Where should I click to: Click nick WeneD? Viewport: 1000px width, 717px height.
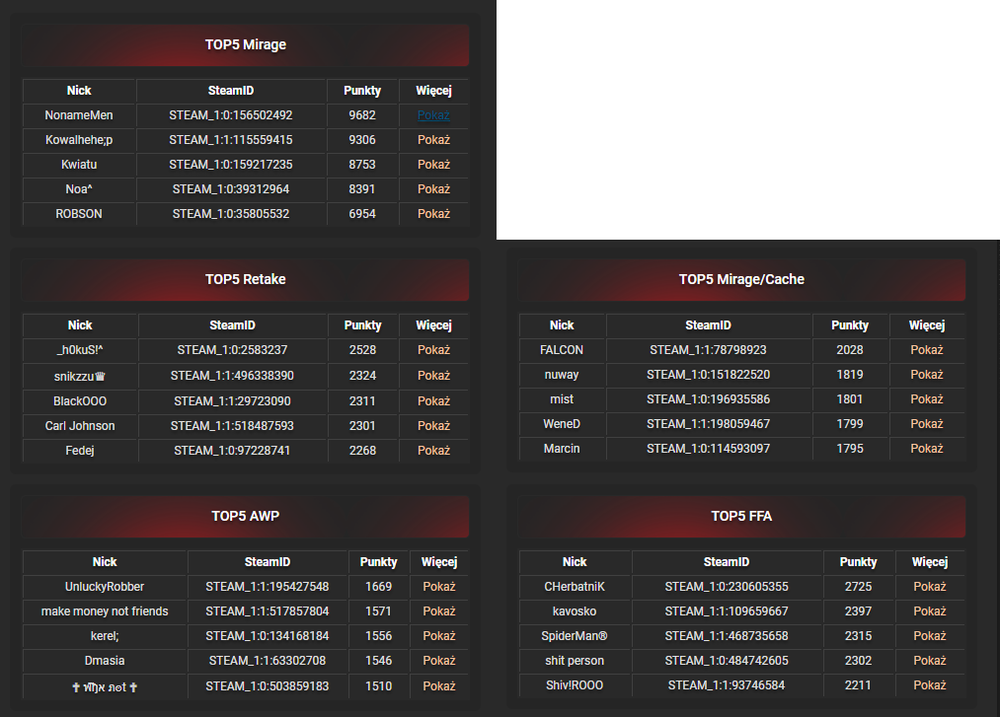point(562,424)
